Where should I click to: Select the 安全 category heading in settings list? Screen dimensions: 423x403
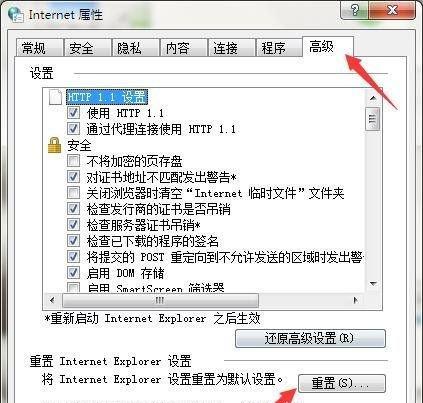[x=79, y=145]
